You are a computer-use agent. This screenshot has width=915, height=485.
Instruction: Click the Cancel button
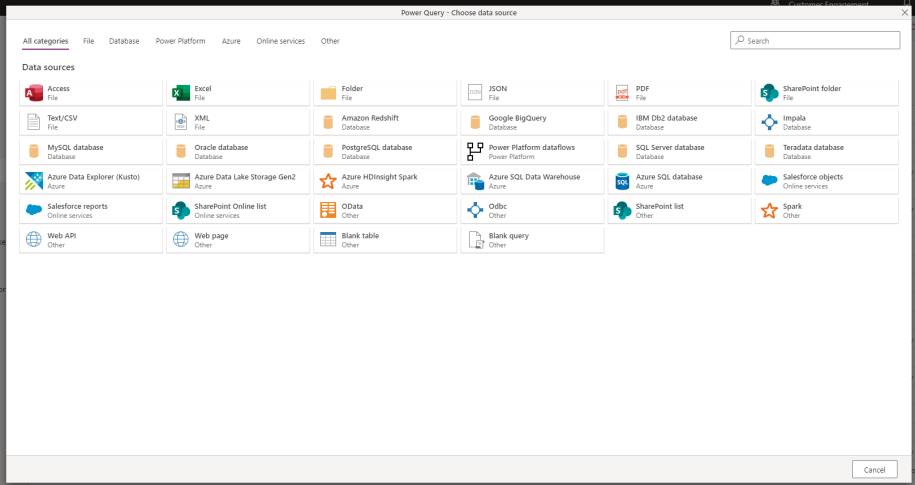875,469
